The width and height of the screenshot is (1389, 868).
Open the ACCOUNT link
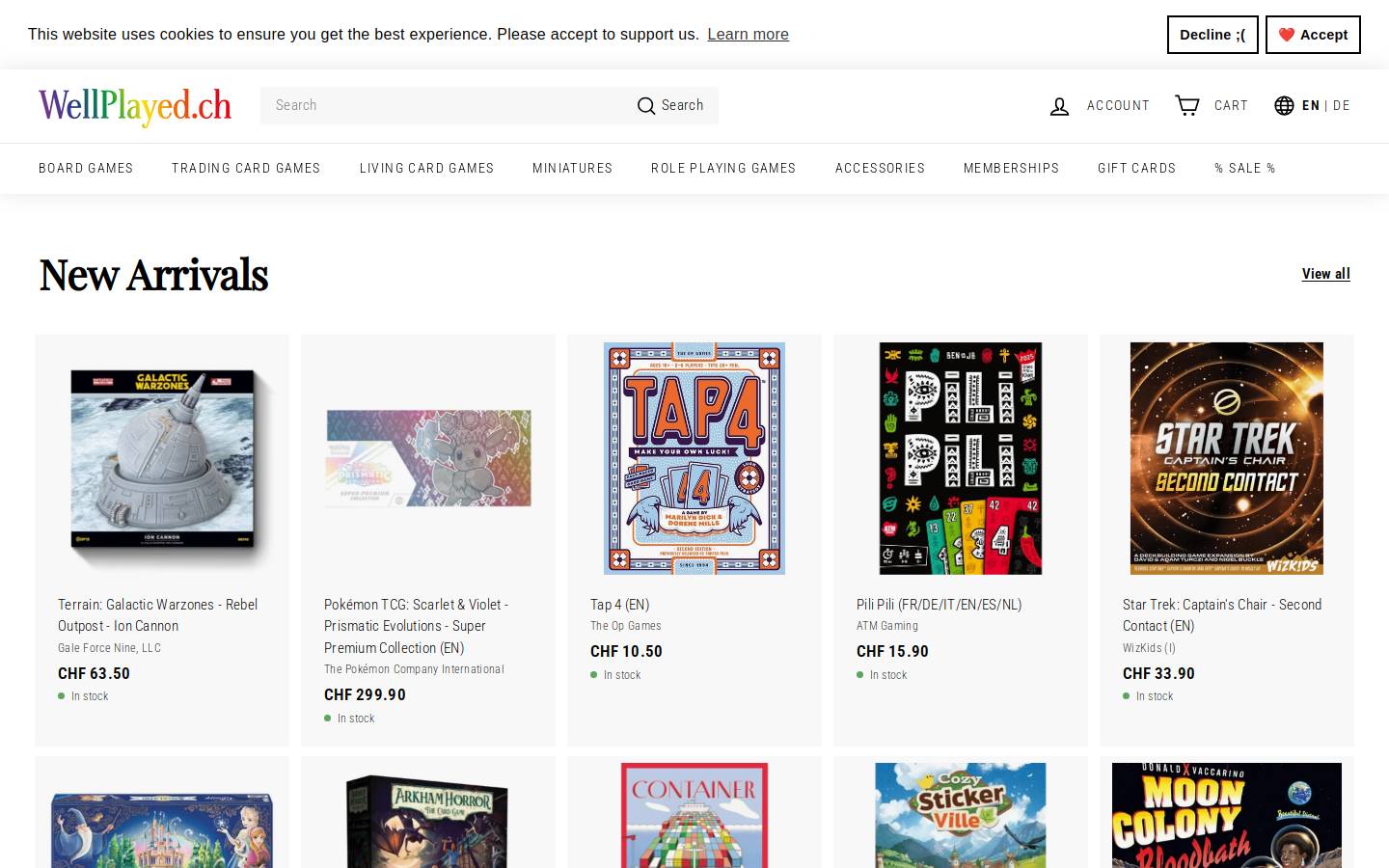coord(1118,106)
